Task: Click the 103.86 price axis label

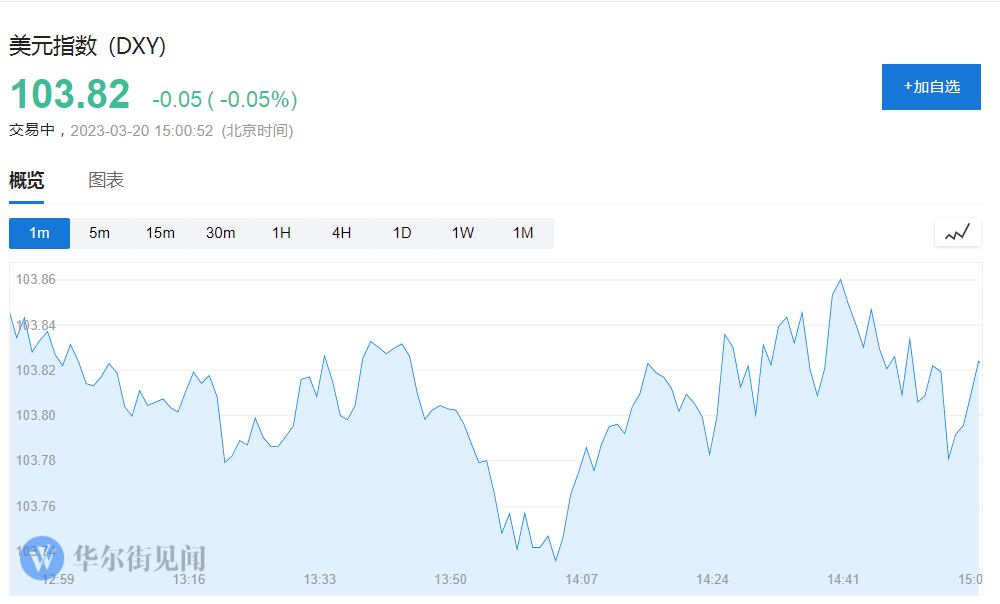Action: pos(36,280)
